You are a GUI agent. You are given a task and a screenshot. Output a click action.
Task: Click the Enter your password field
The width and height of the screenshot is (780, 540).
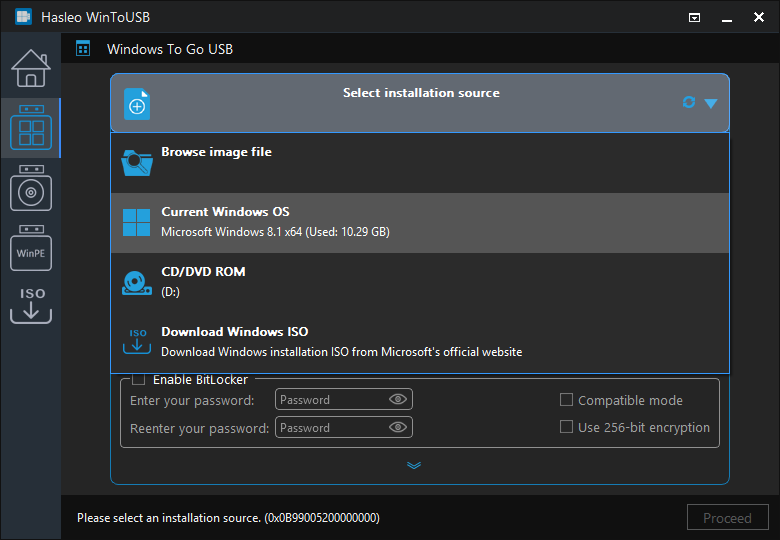[344, 399]
